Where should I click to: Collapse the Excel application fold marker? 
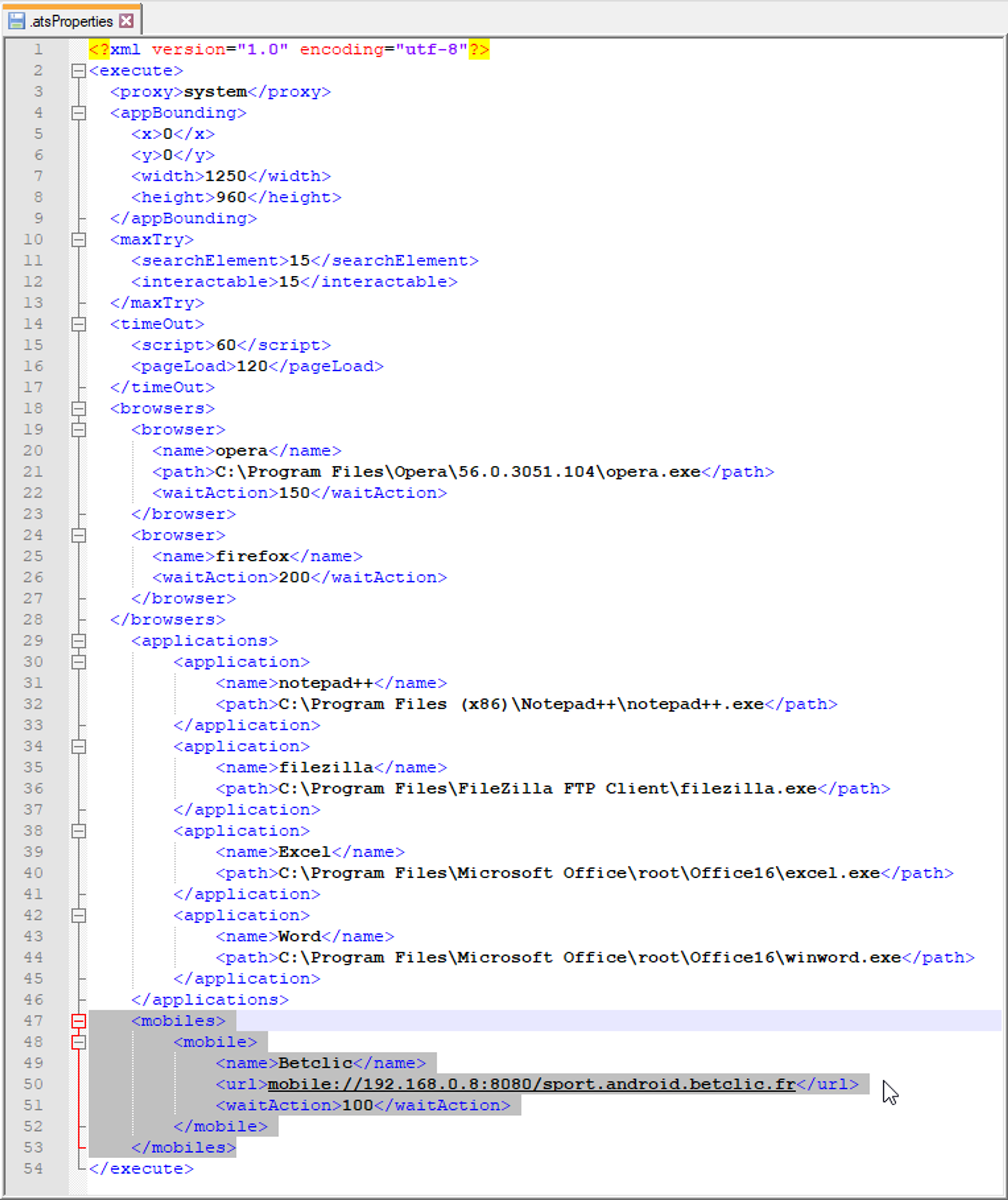(x=79, y=831)
